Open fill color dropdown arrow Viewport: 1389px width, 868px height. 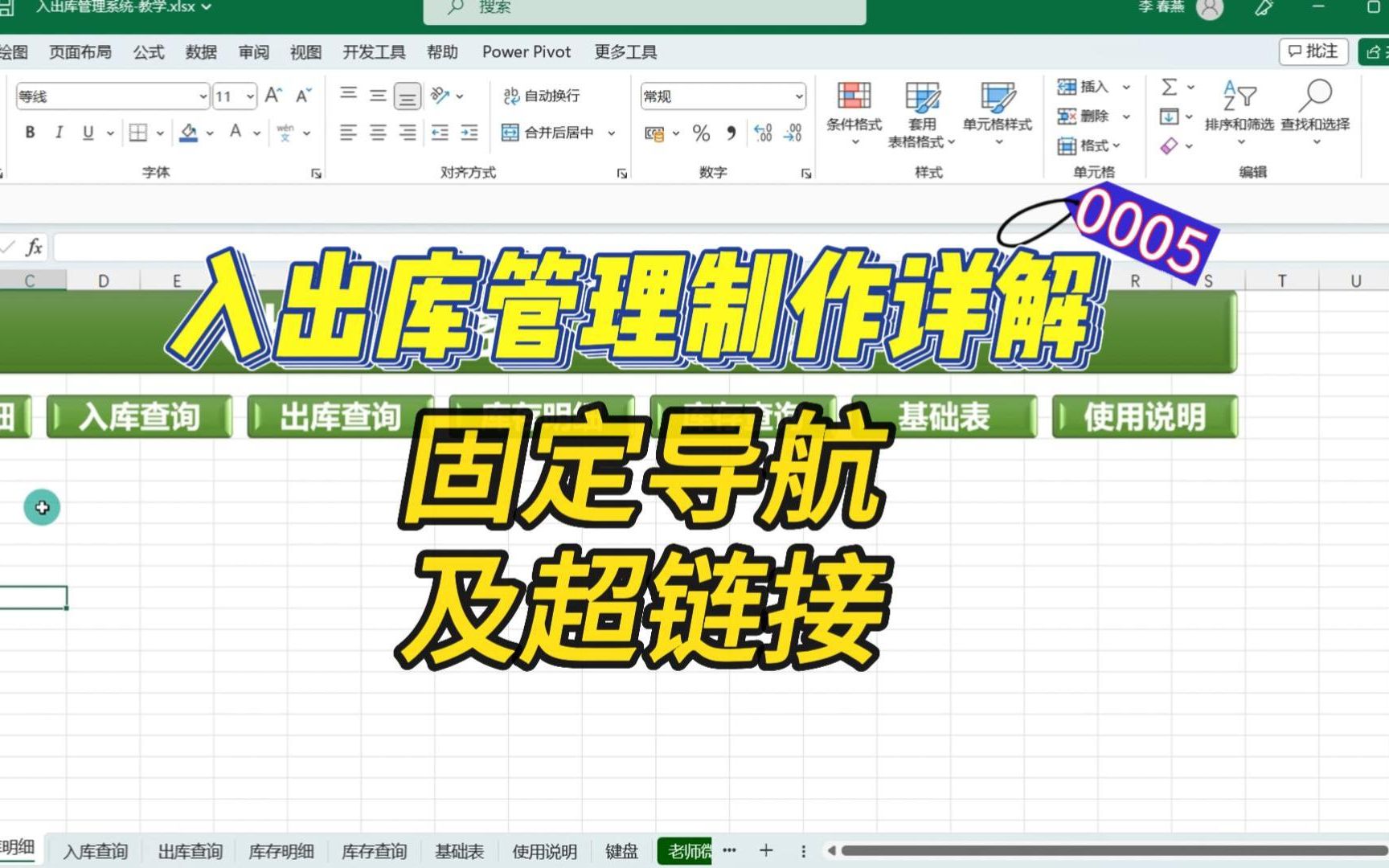[x=210, y=133]
